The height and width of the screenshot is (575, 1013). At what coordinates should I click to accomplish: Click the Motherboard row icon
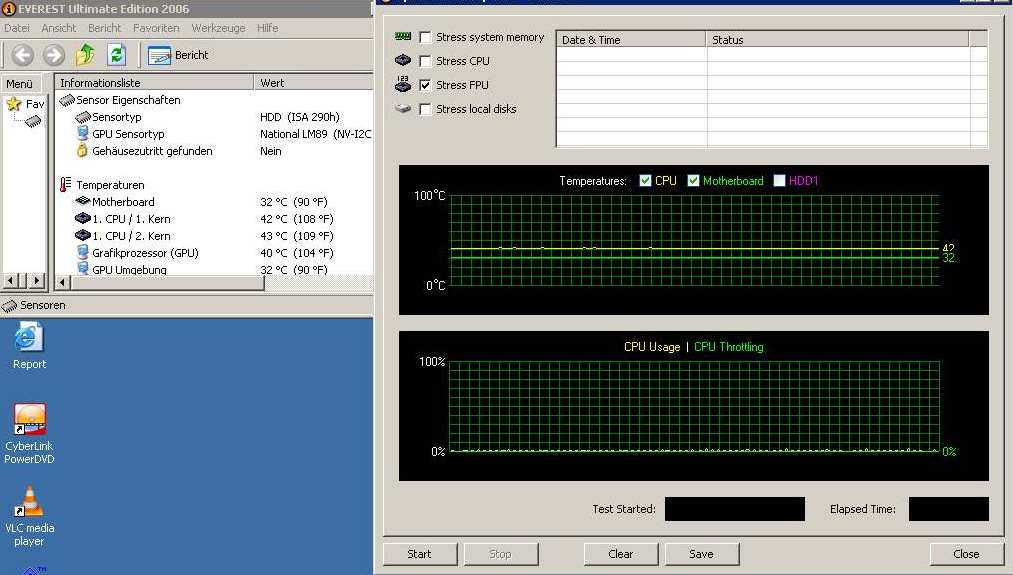tap(83, 202)
